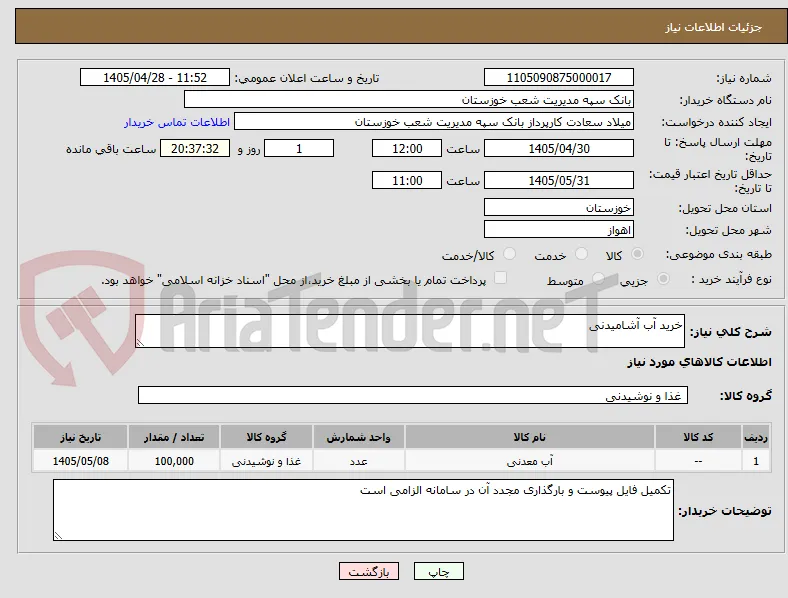Click request creator field میلاد سعادت
This screenshot has height=598, width=788.
click(434, 122)
